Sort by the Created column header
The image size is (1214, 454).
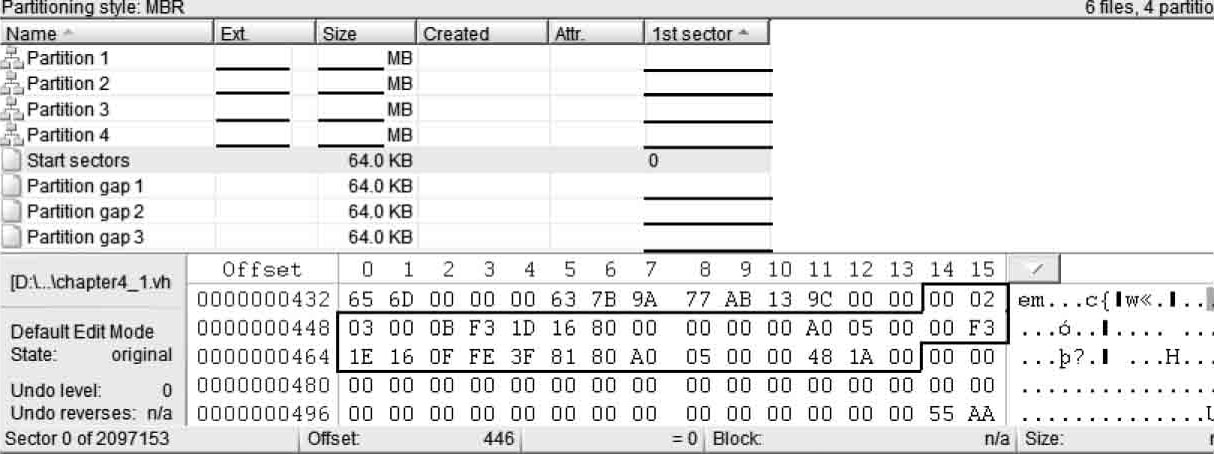tap(482, 33)
